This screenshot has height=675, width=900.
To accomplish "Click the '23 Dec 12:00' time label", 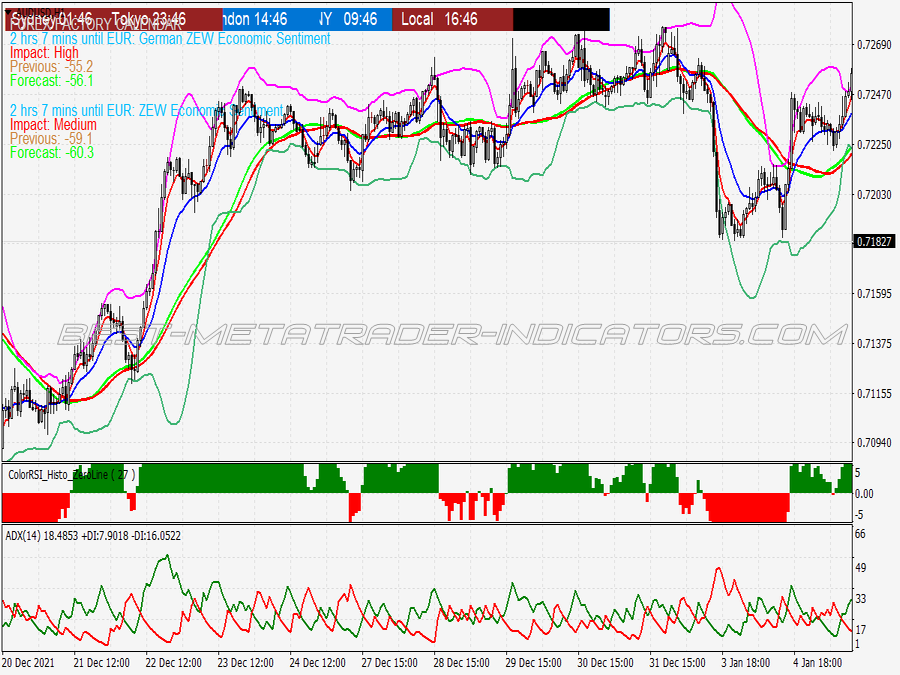I will point(246,663).
